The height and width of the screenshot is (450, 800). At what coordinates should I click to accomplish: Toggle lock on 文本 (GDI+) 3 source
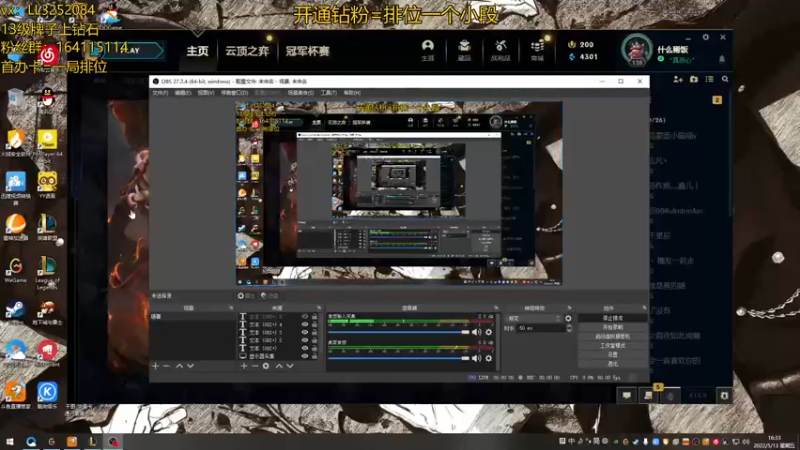314,332
